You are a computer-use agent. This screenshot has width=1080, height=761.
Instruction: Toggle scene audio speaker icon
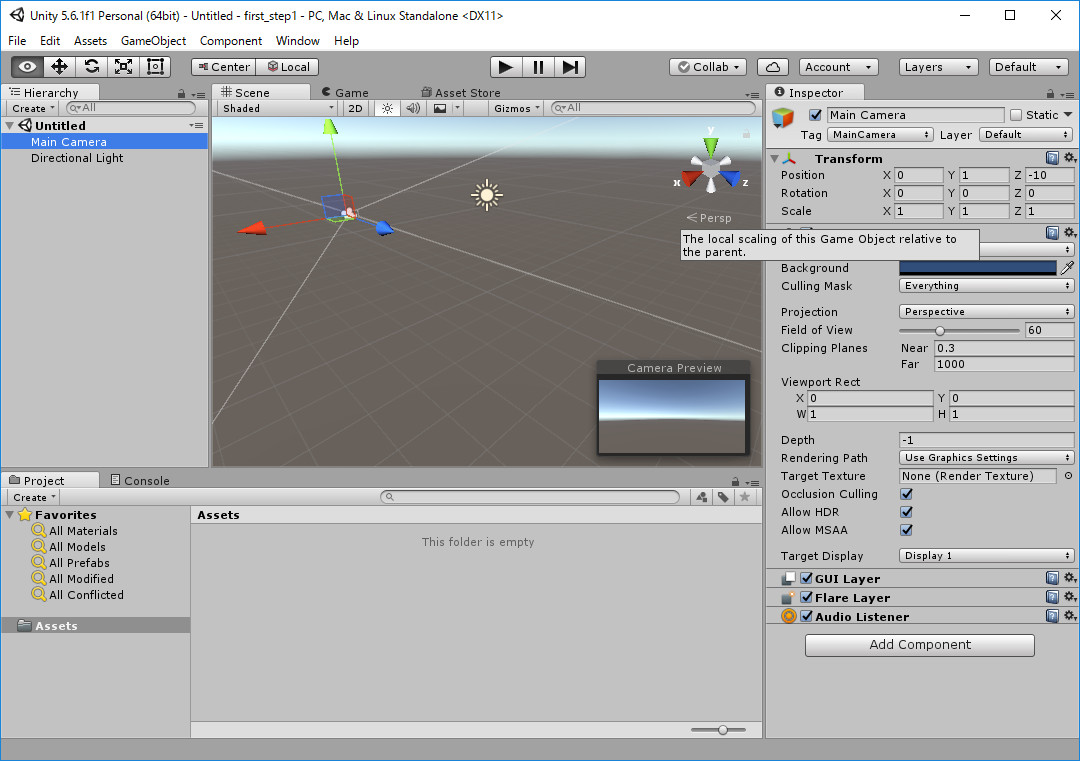click(x=412, y=108)
